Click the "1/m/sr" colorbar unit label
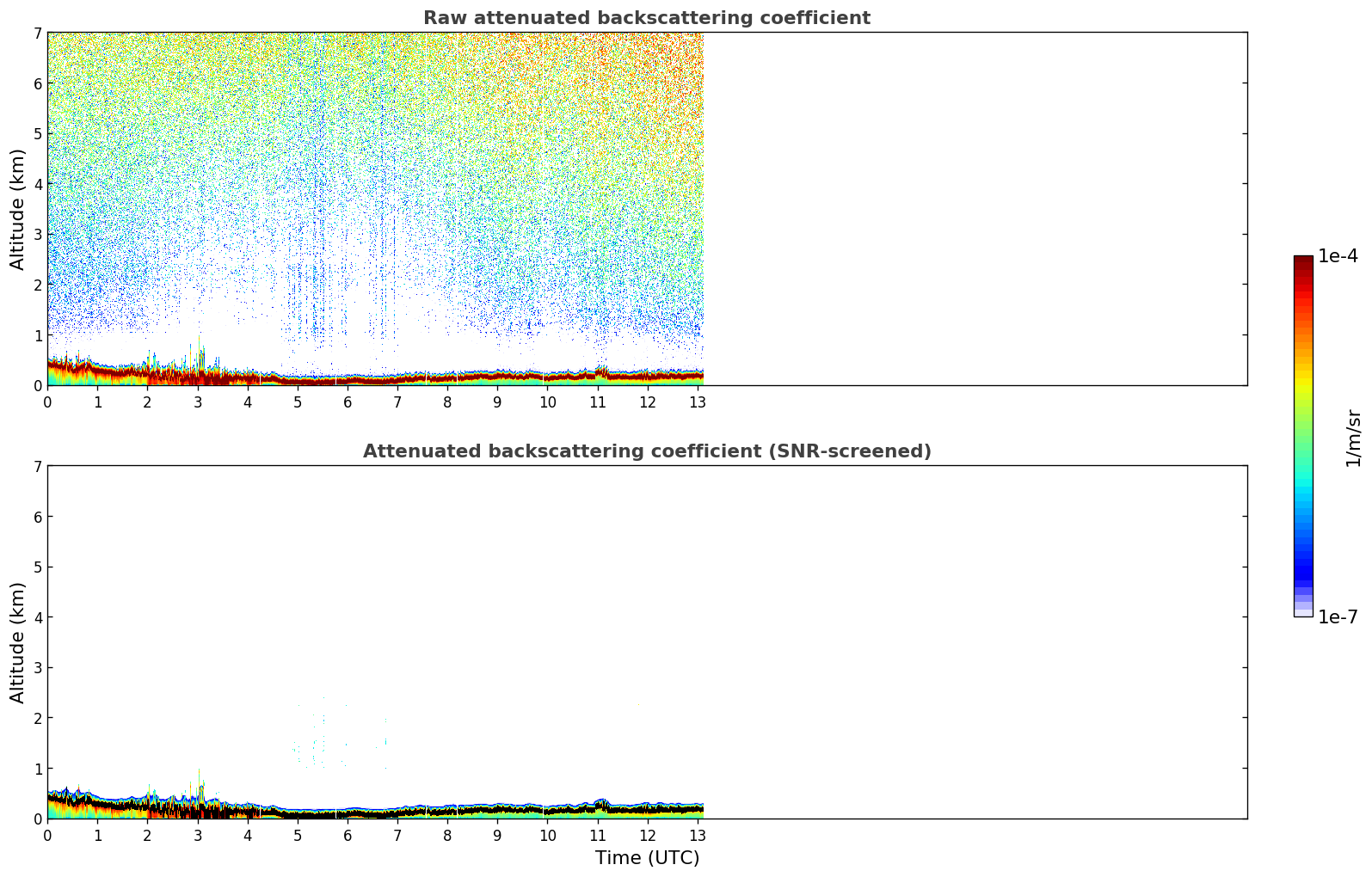Viewport: 1372px width, 877px height. [1353, 438]
